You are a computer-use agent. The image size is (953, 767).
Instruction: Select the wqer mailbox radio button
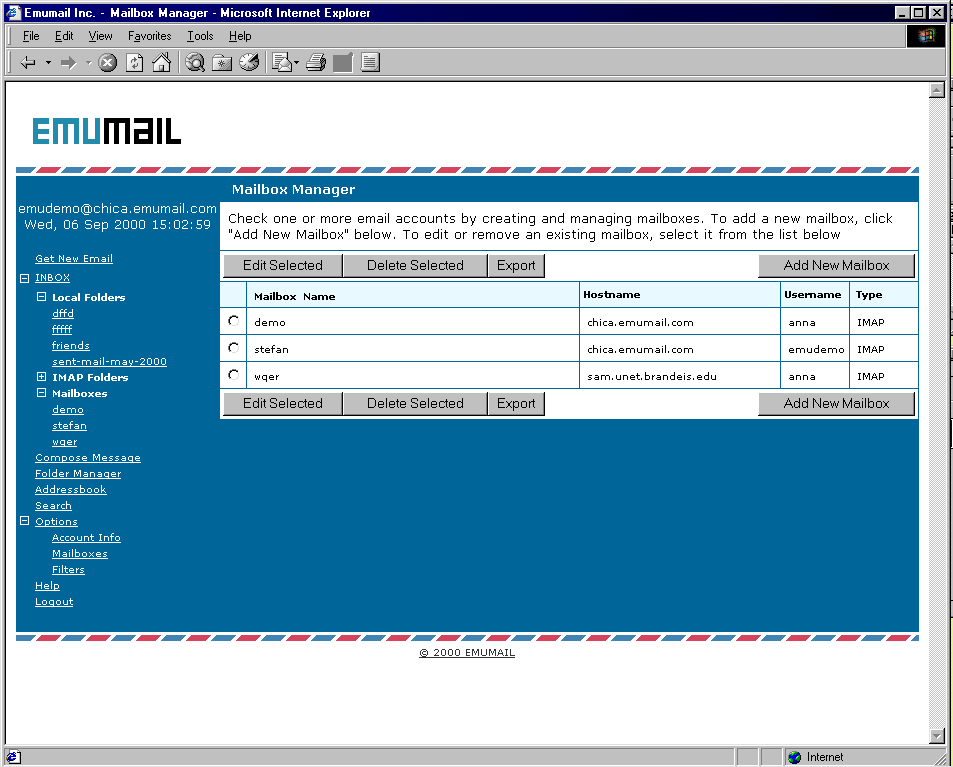234,375
